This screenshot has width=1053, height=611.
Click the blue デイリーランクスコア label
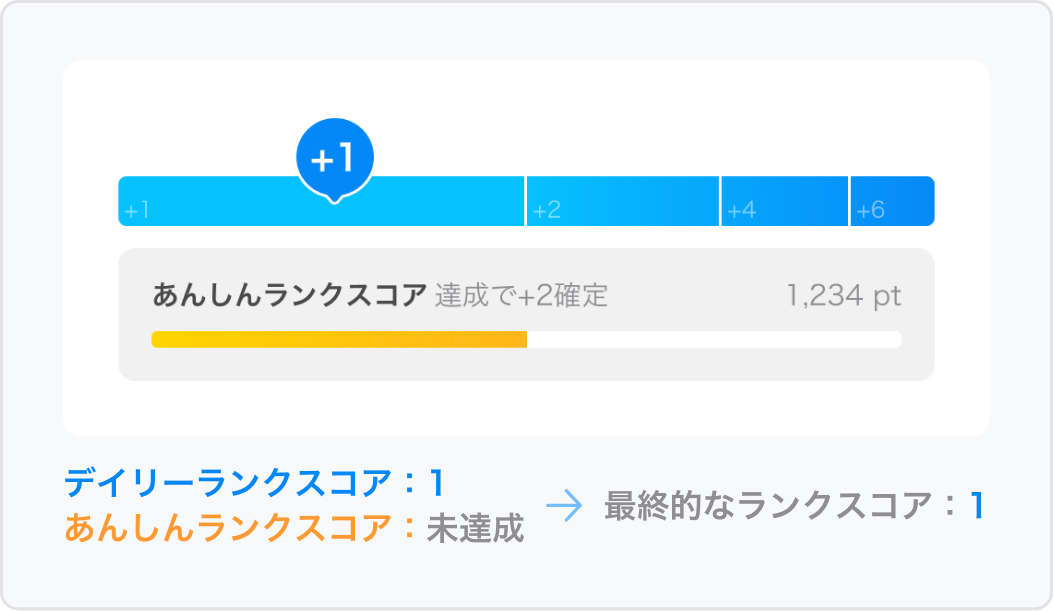pyautogui.click(x=229, y=484)
